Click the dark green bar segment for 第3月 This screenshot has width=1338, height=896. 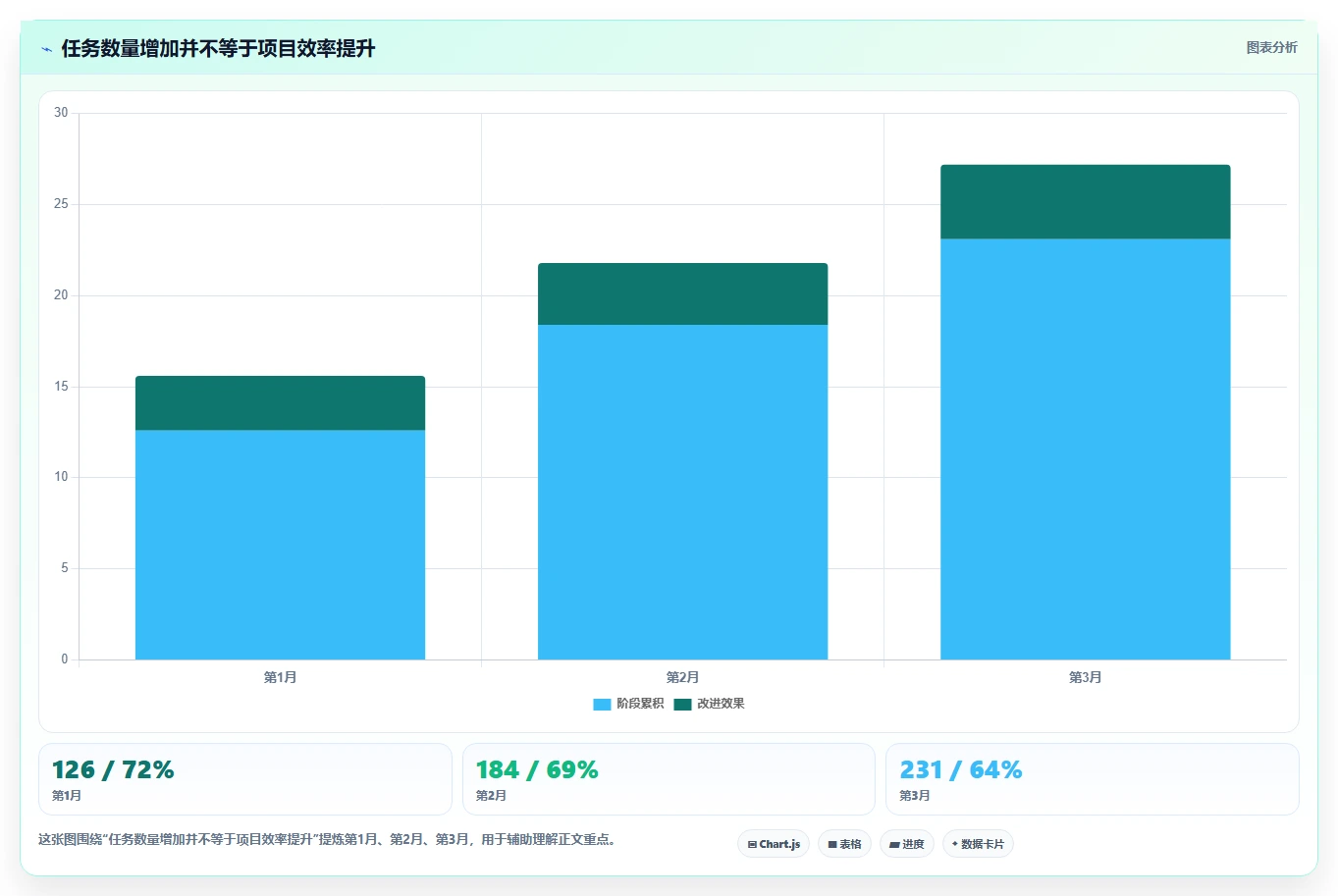1085,202
